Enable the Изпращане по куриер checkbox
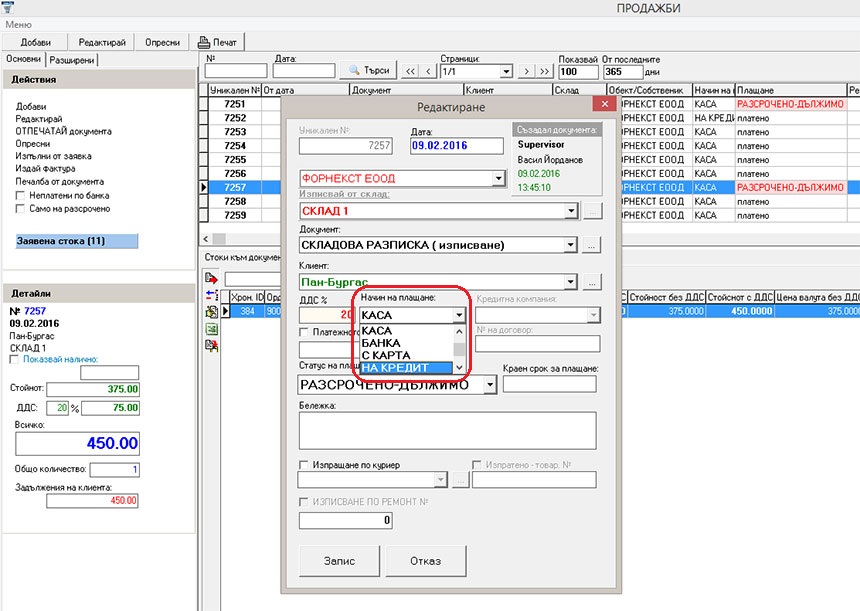 pyautogui.click(x=305, y=465)
